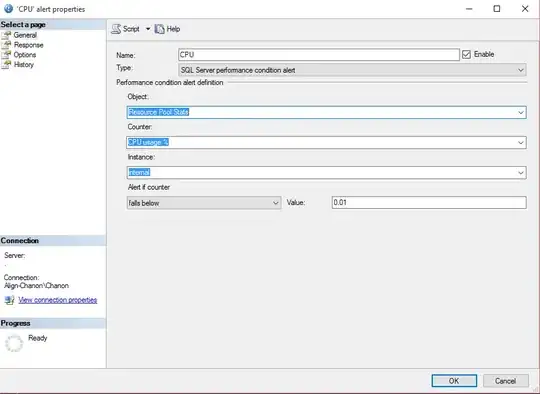Screen dimensions: 540x394
Task: Open the 'falls below' condition dropdown
Action: (x=204, y=203)
